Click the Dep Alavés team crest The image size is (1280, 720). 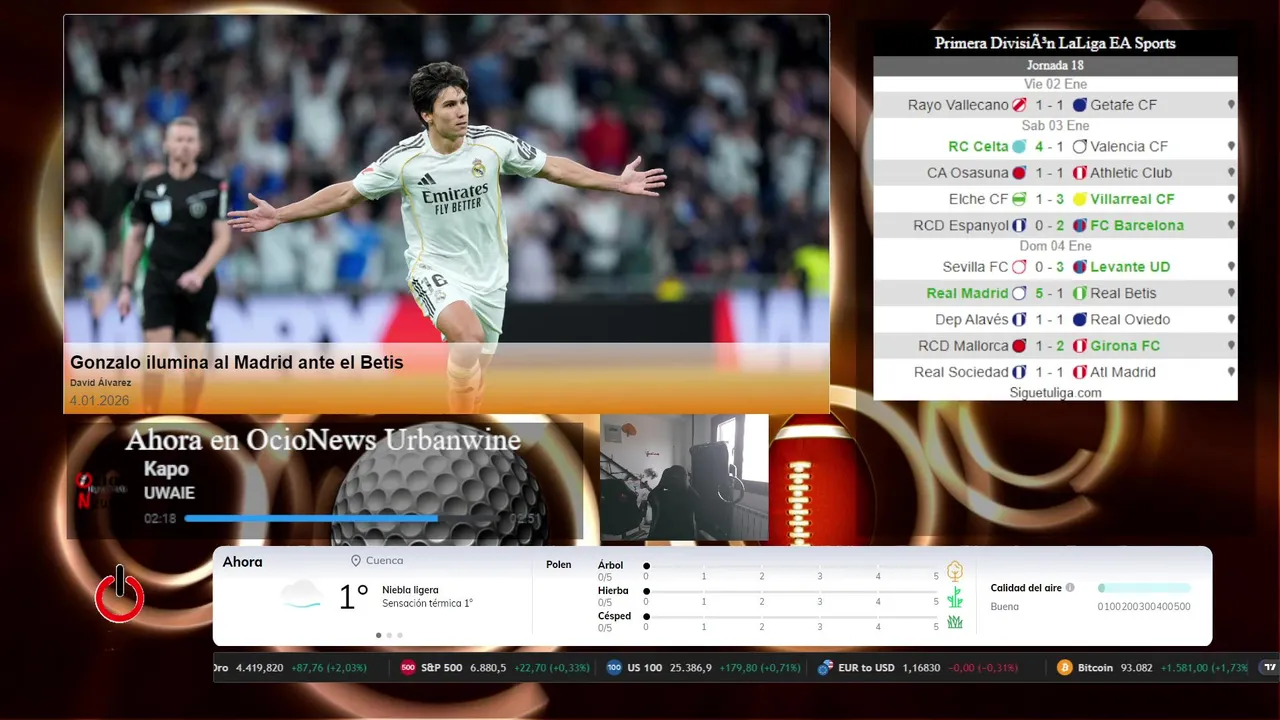tap(1019, 319)
